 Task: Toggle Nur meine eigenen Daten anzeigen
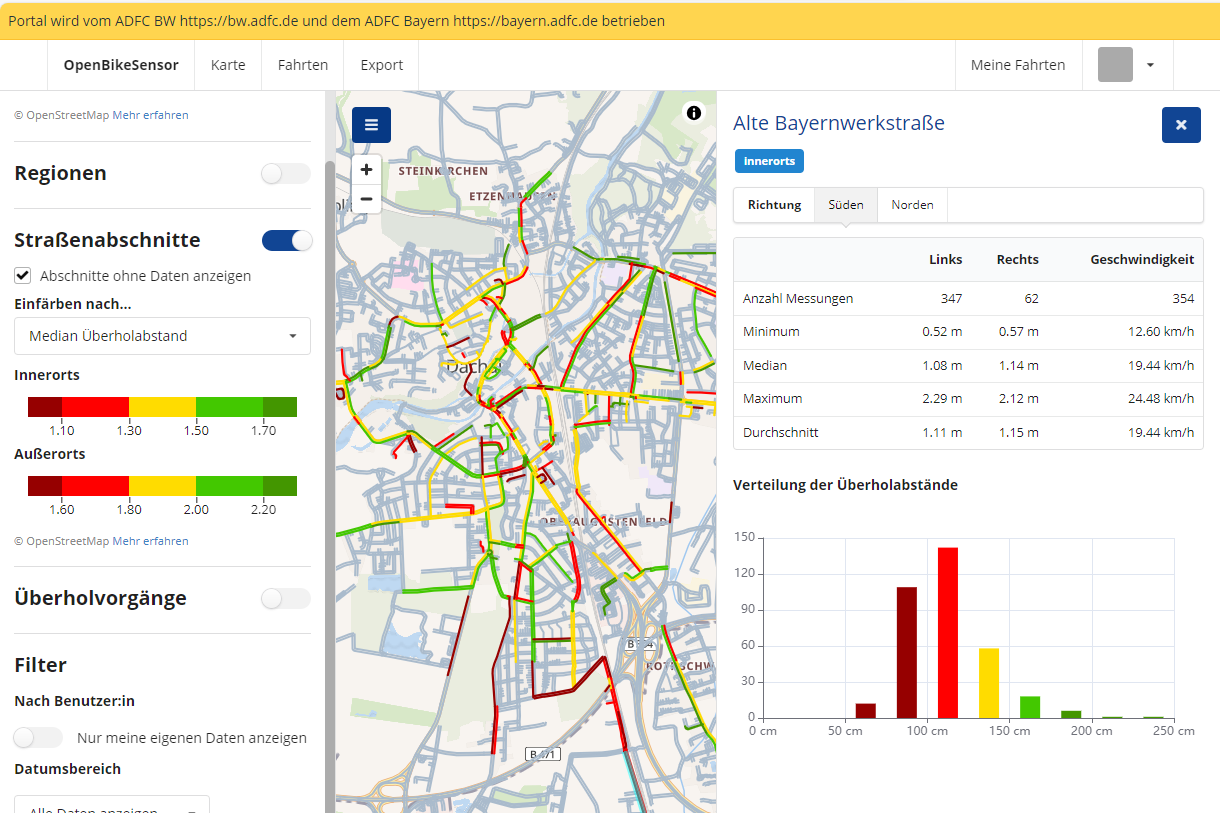(38, 738)
